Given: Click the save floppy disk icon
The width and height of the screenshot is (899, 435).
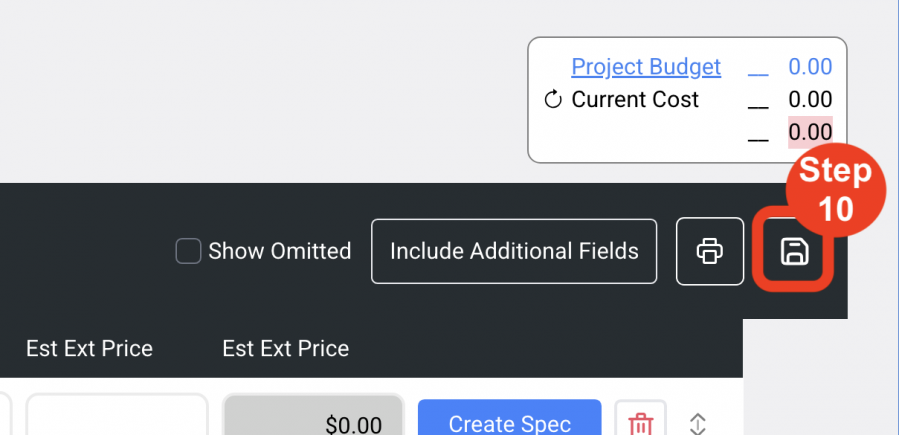Looking at the screenshot, I should [x=794, y=252].
